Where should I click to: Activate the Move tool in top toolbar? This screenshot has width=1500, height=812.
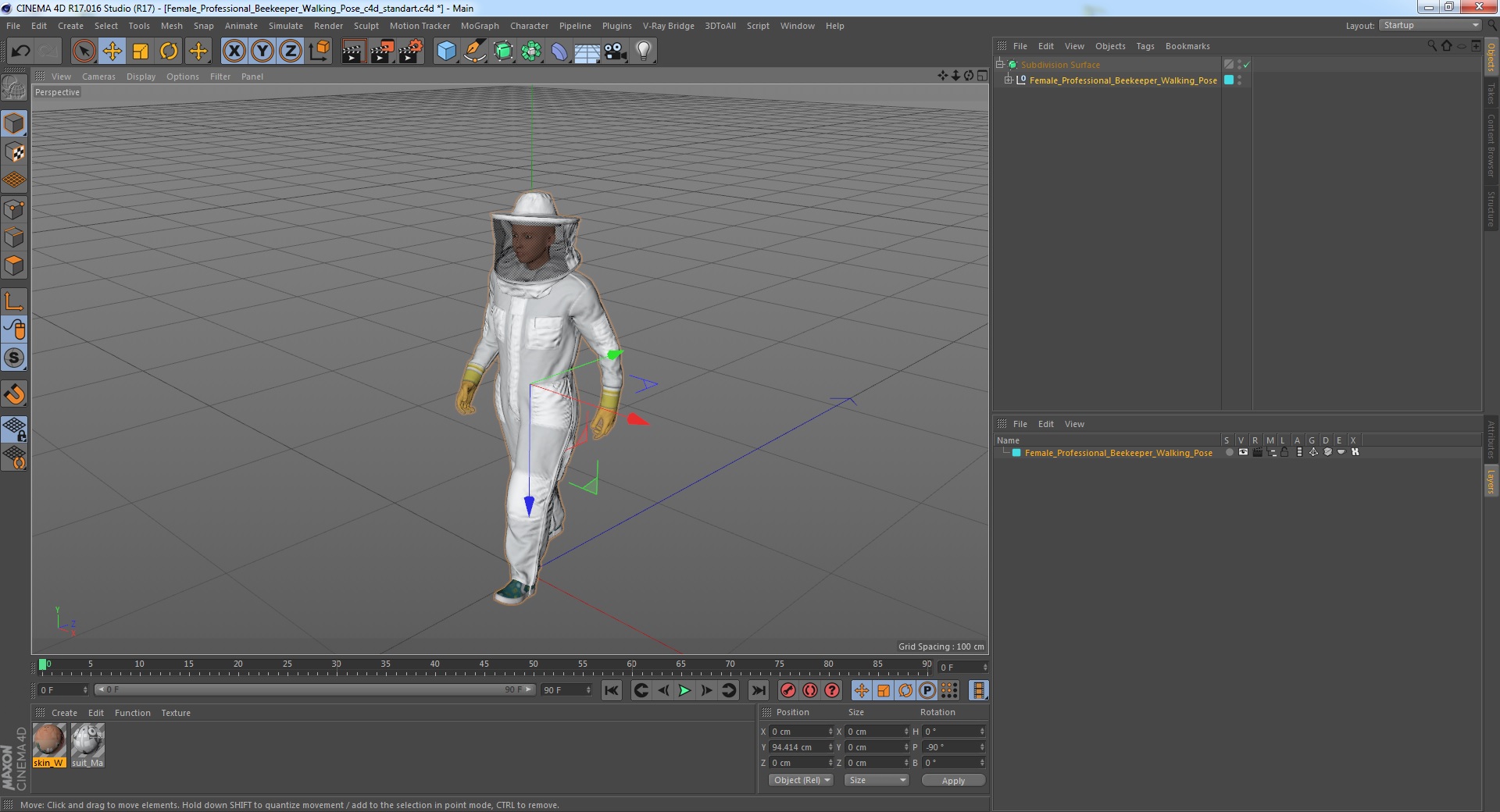tap(112, 52)
